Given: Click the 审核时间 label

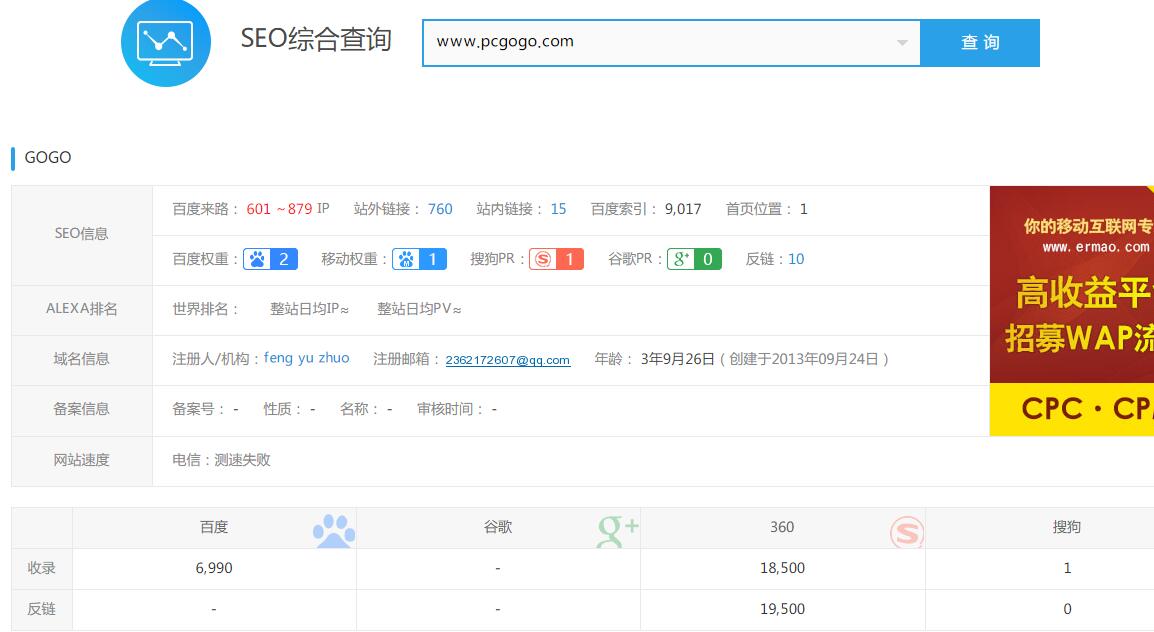Looking at the screenshot, I should [449, 409].
